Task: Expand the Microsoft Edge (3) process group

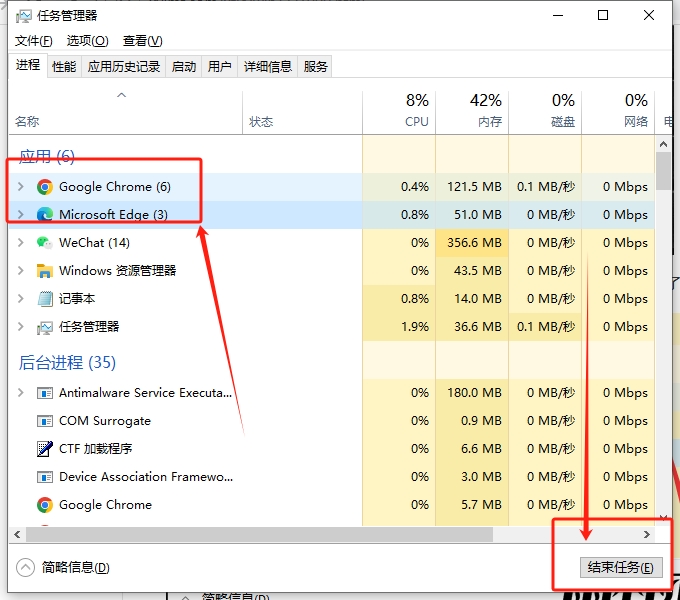Action: (x=21, y=215)
